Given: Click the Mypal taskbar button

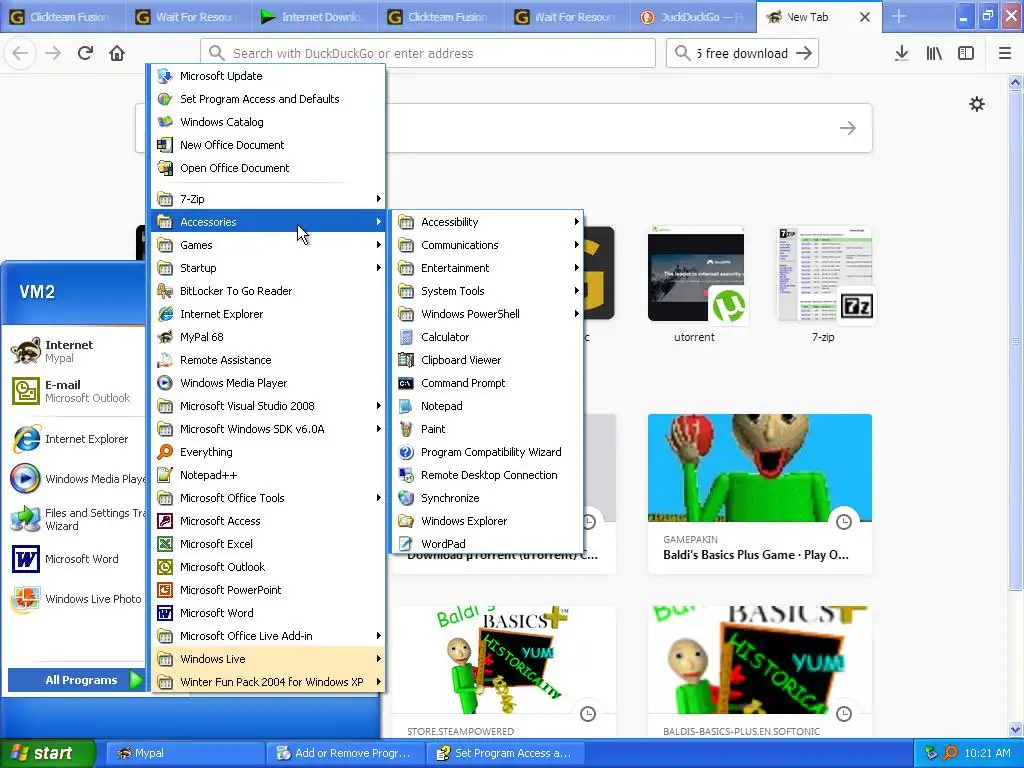Looking at the screenshot, I should point(185,753).
